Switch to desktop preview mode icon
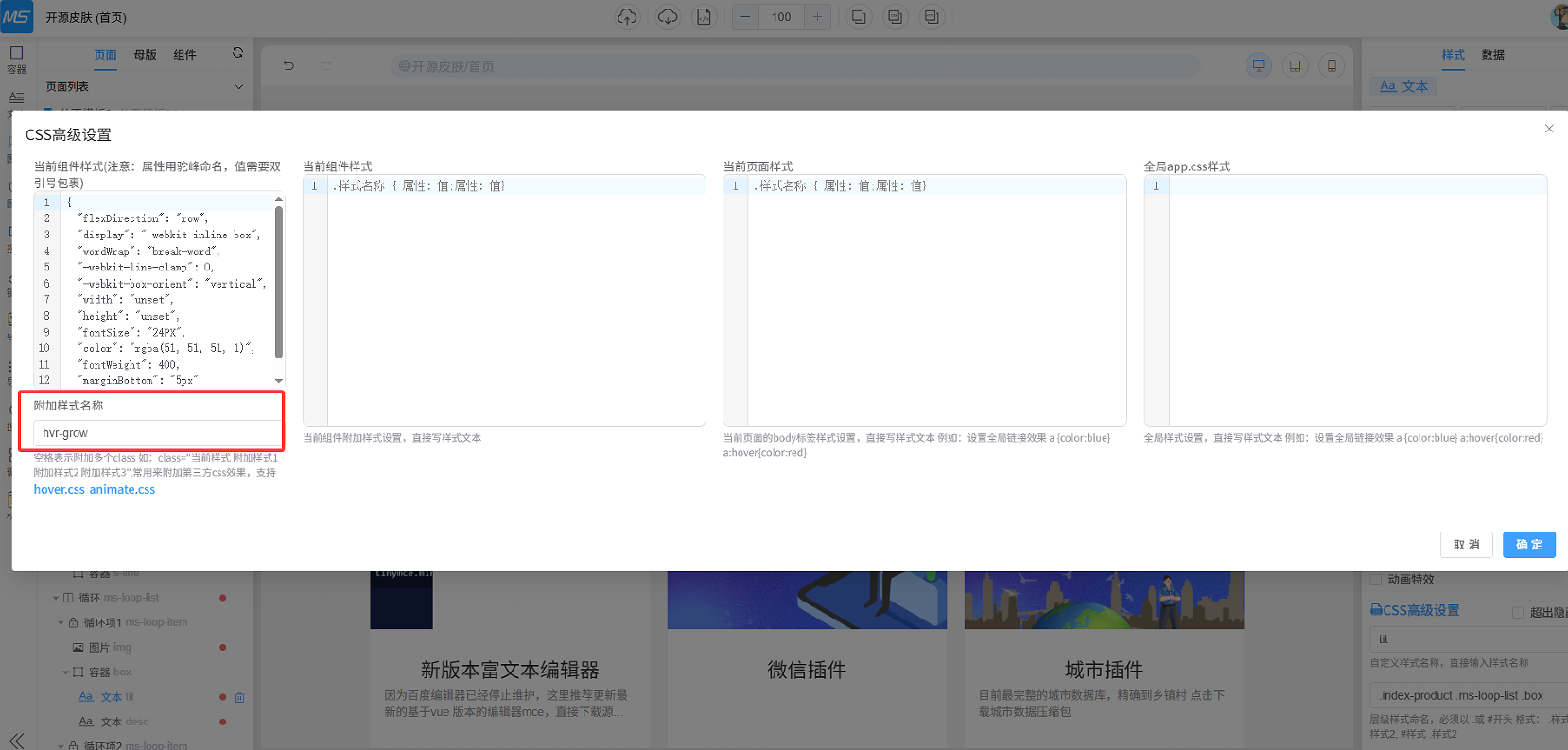Image resolution: width=1568 pixels, height=750 pixels. click(x=1259, y=66)
